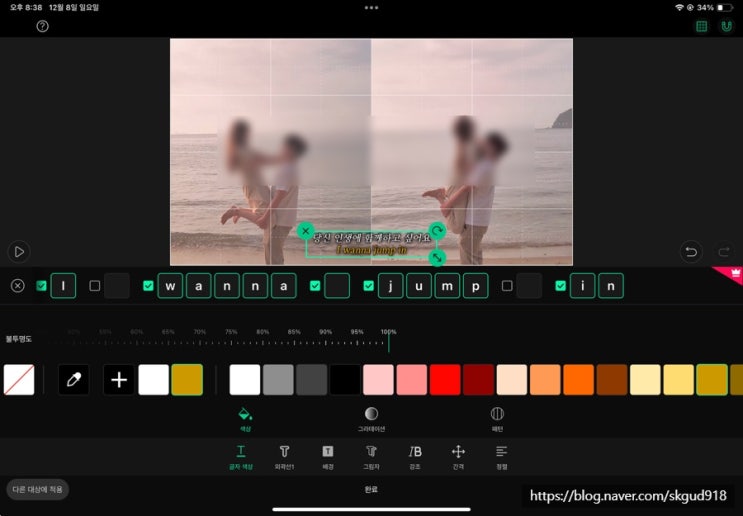Viewport: 743px width, 516px height.
Task: Close the letter selection row
Action: [18, 286]
